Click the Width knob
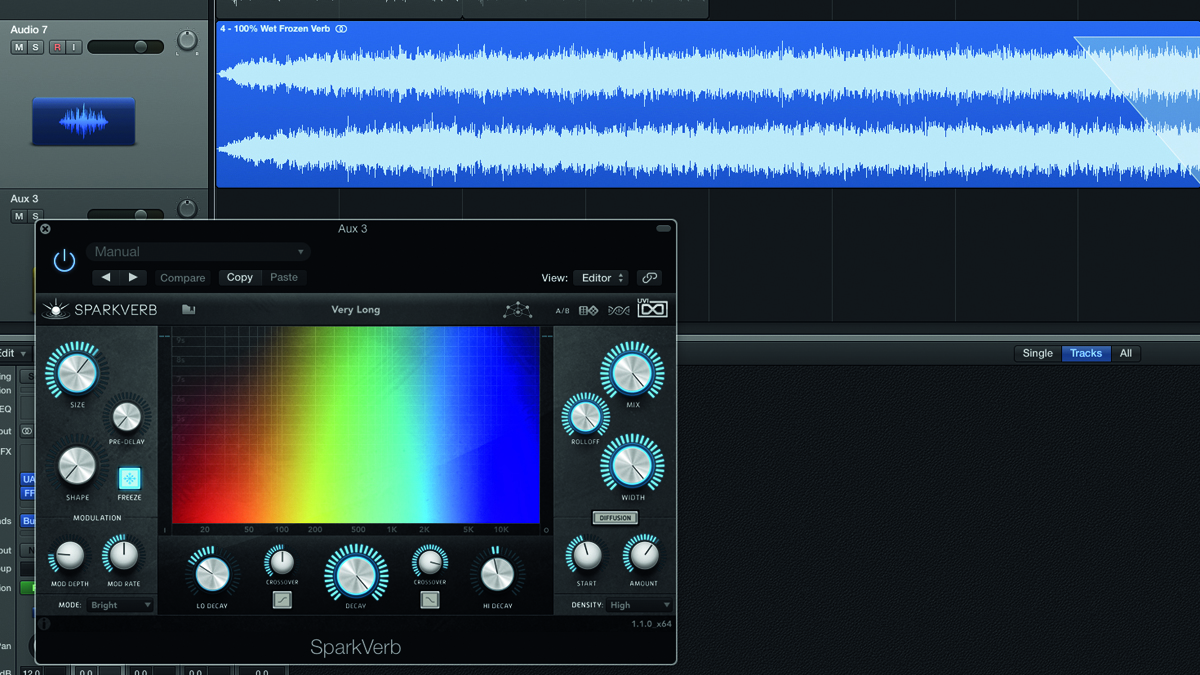1200x675 pixels. tap(632, 465)
